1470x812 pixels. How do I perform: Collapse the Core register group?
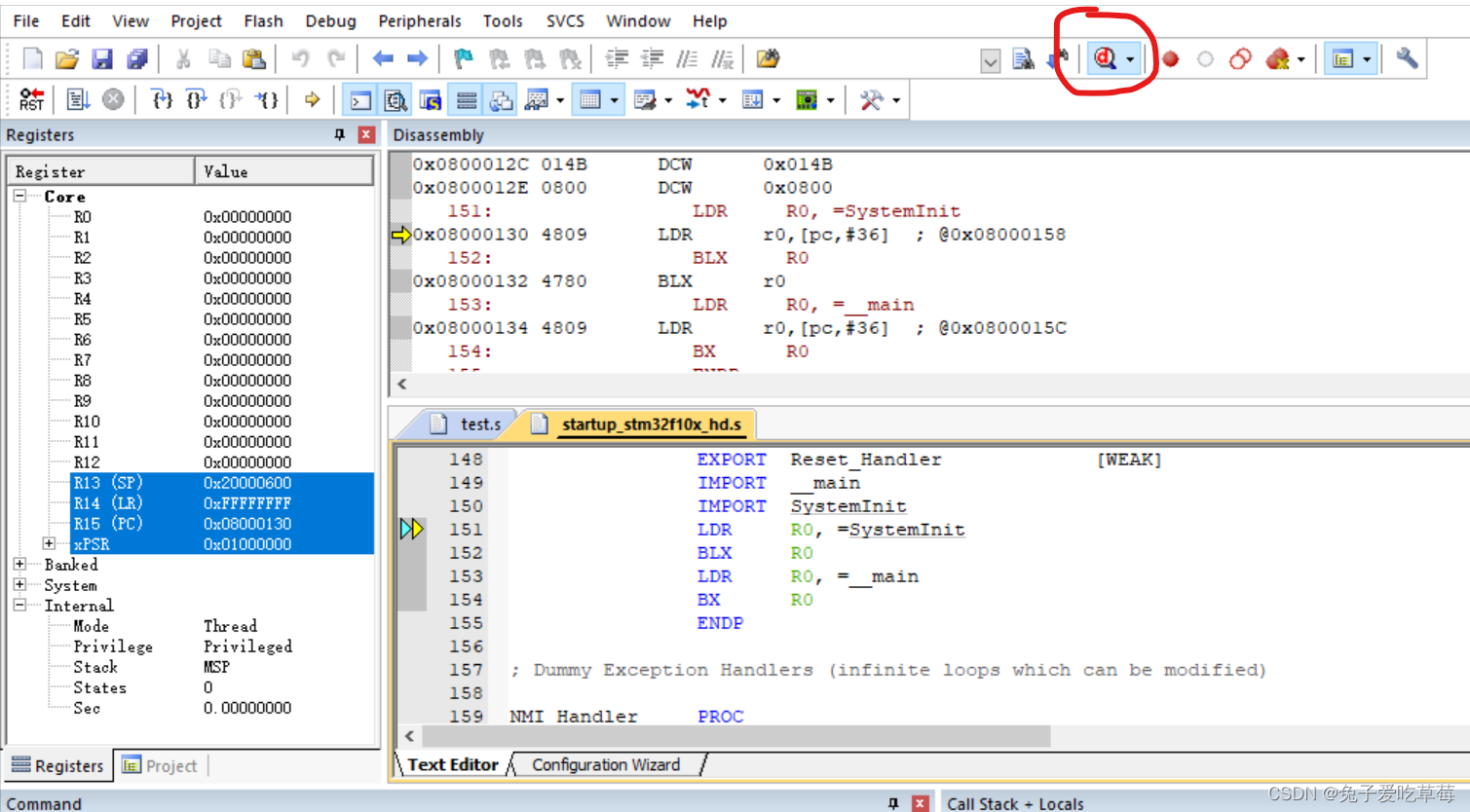tap(19, 196)
